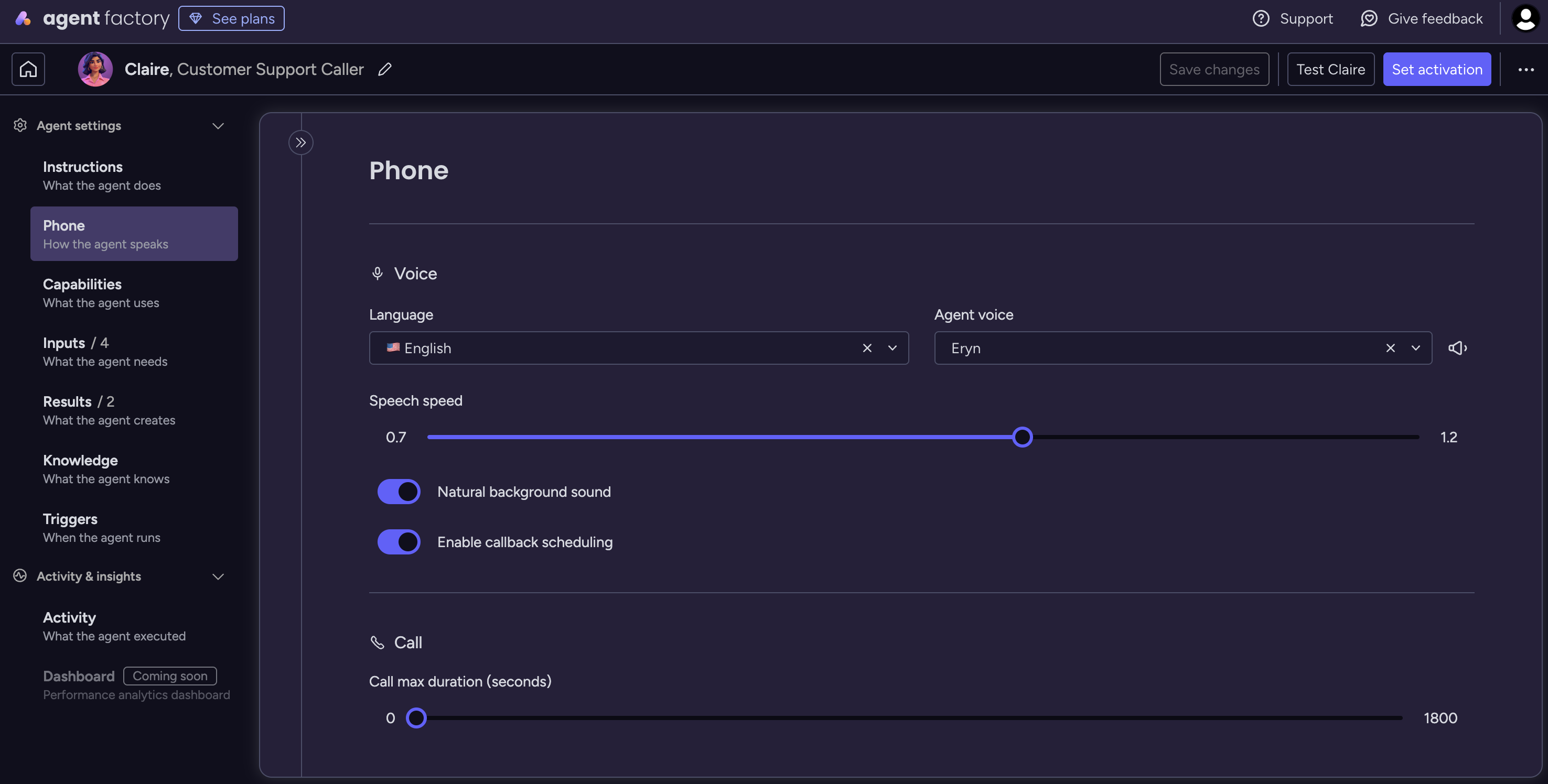
Task: Collapse the Agent settings section
Action: (218, 126)
